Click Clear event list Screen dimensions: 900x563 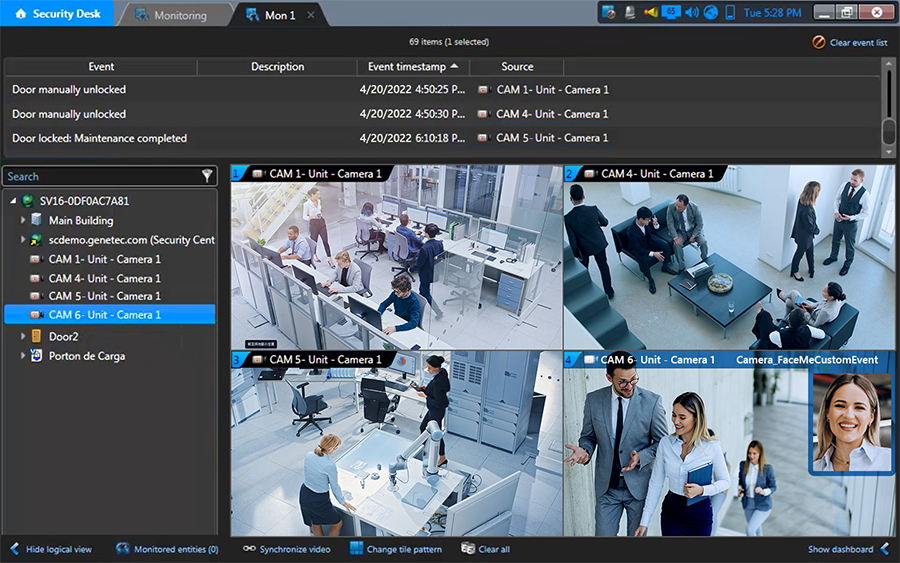pos(850,43)
